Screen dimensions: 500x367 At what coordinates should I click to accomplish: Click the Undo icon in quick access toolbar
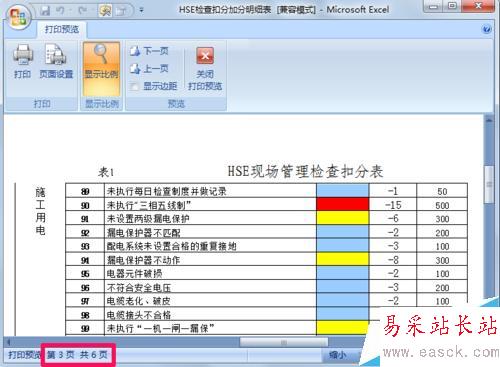pyautogui.click(x=61, y=11)
